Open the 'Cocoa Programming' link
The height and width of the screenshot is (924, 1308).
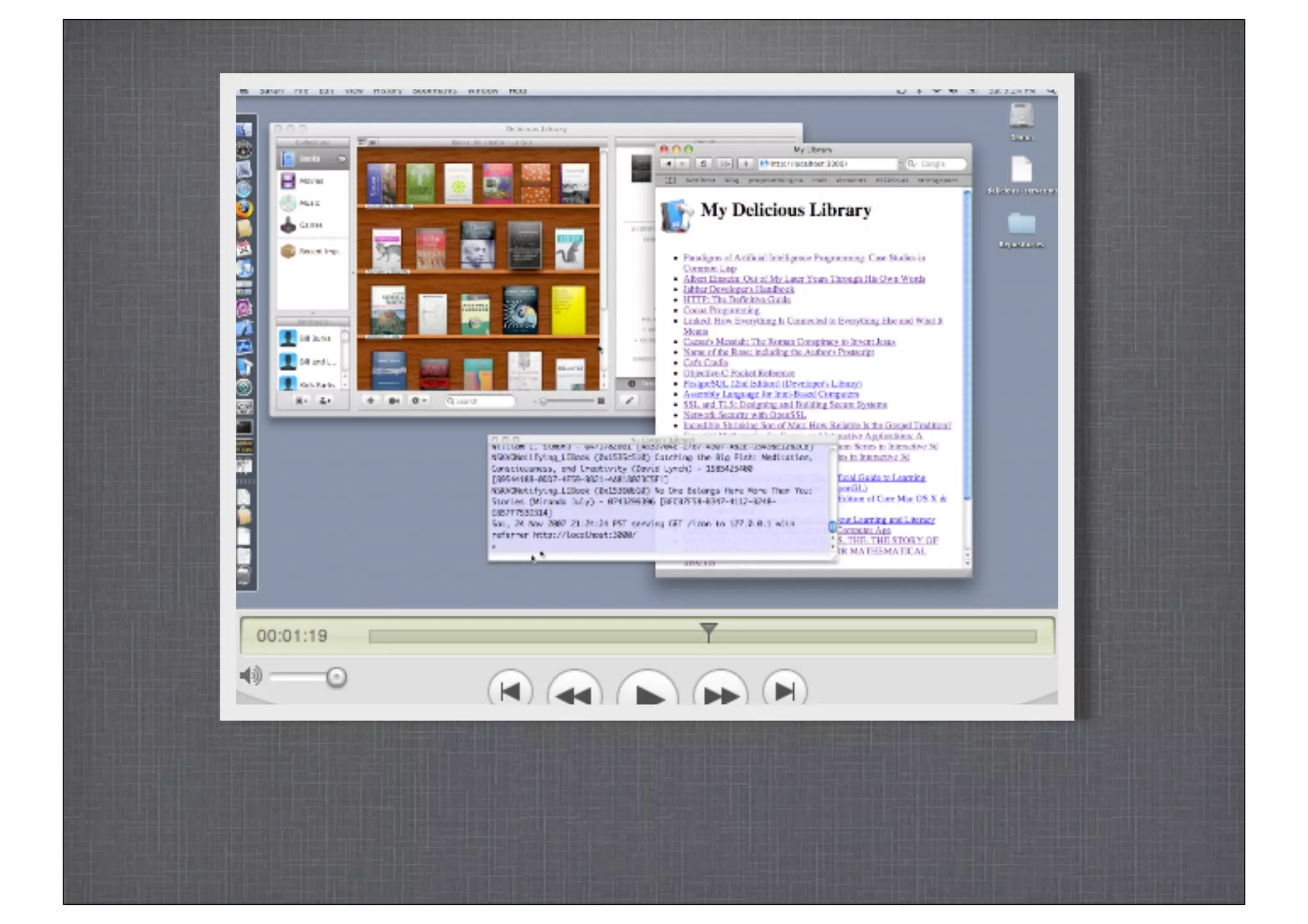coord(721,310)
